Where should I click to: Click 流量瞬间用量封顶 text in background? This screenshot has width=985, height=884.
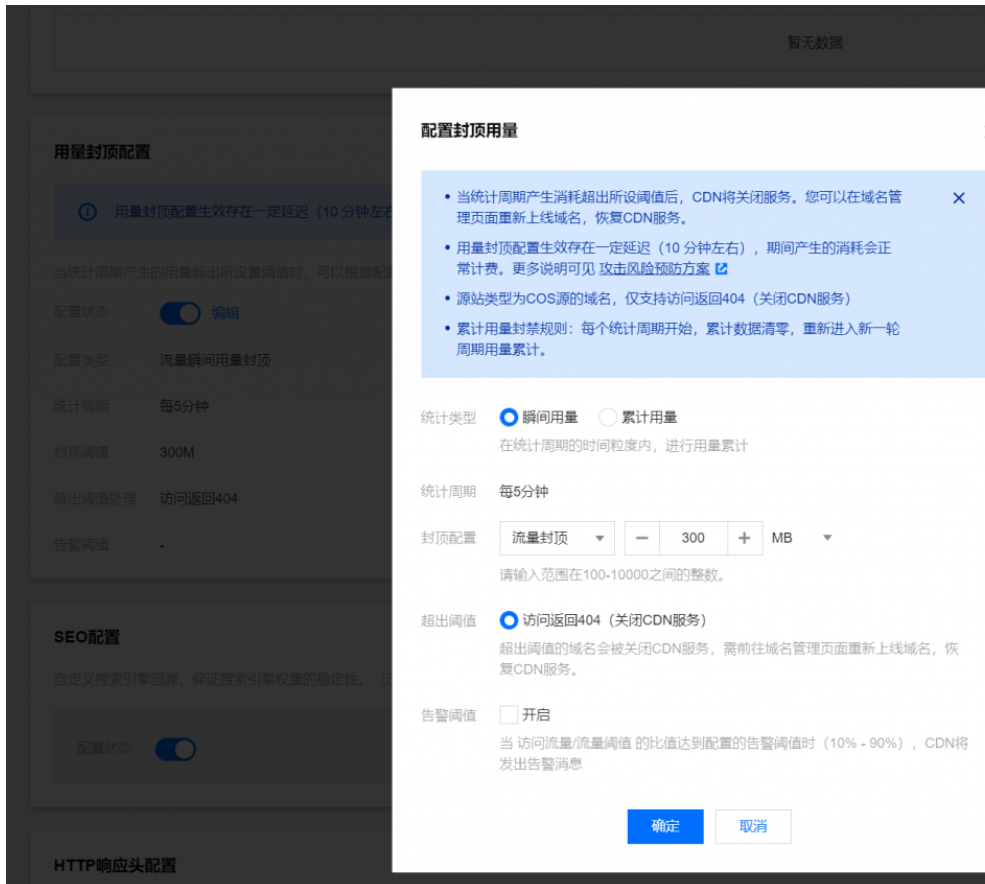pos(215,360)
